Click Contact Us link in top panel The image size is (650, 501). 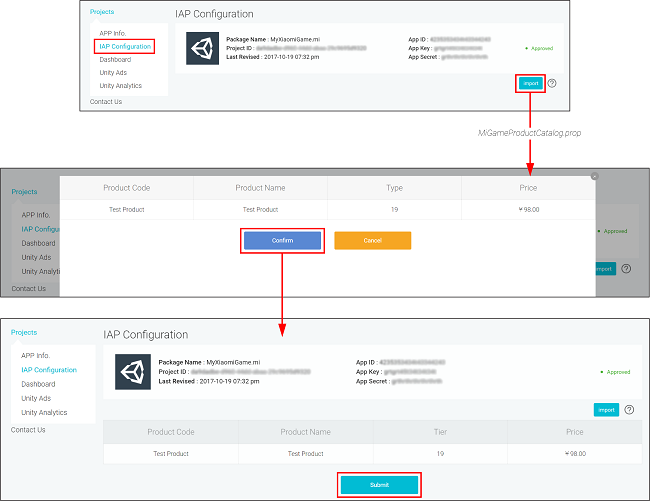106,101
